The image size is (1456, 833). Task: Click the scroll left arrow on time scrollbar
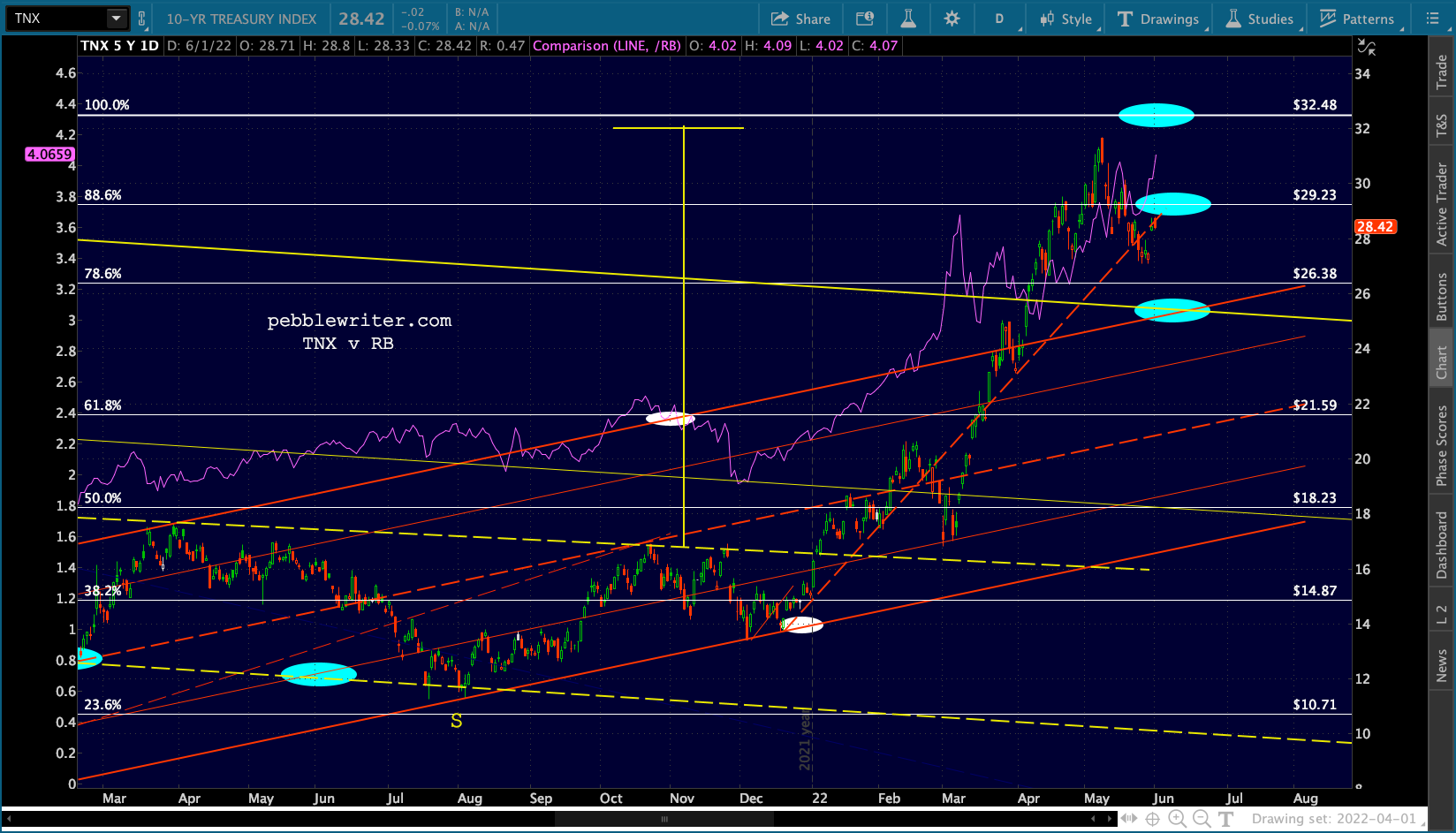pyautogui.click(x=1094, y=819)
